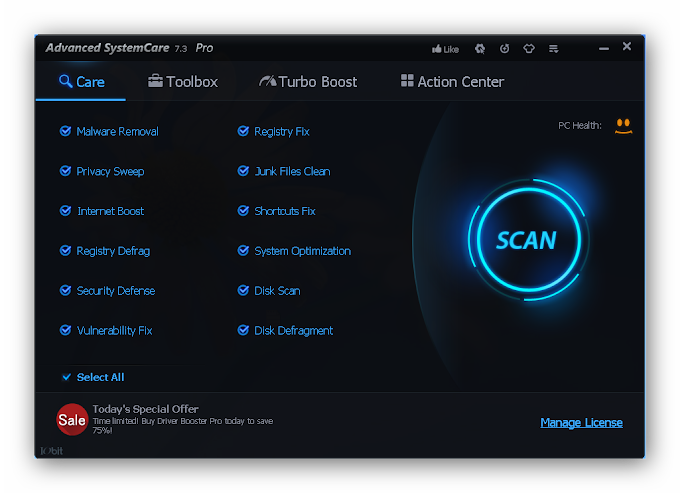680x493 pixels.
Task: Click the Toolbox briefcase icon
Action: pos(155,81)
